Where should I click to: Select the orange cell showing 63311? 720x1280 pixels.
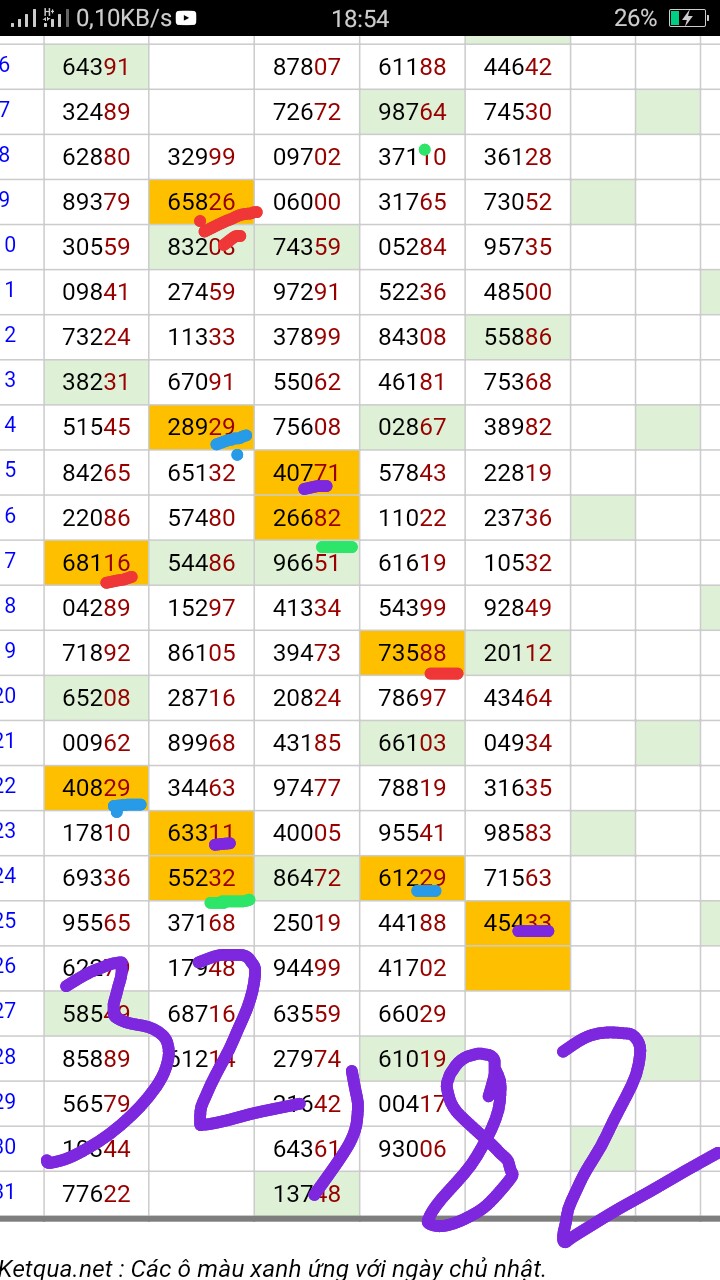pos(201,832)
